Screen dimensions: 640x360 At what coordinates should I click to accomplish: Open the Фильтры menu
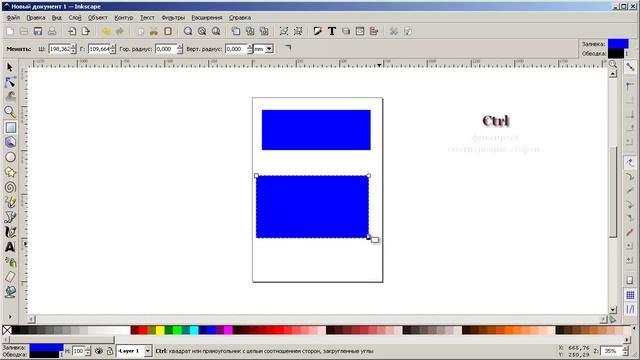point(173,18)
